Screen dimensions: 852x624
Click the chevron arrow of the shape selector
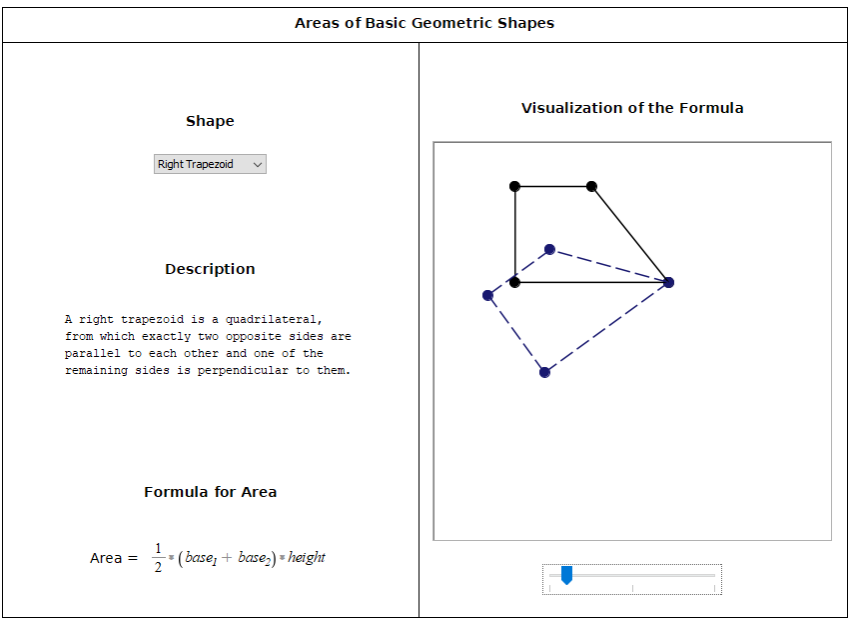point(258,164)
